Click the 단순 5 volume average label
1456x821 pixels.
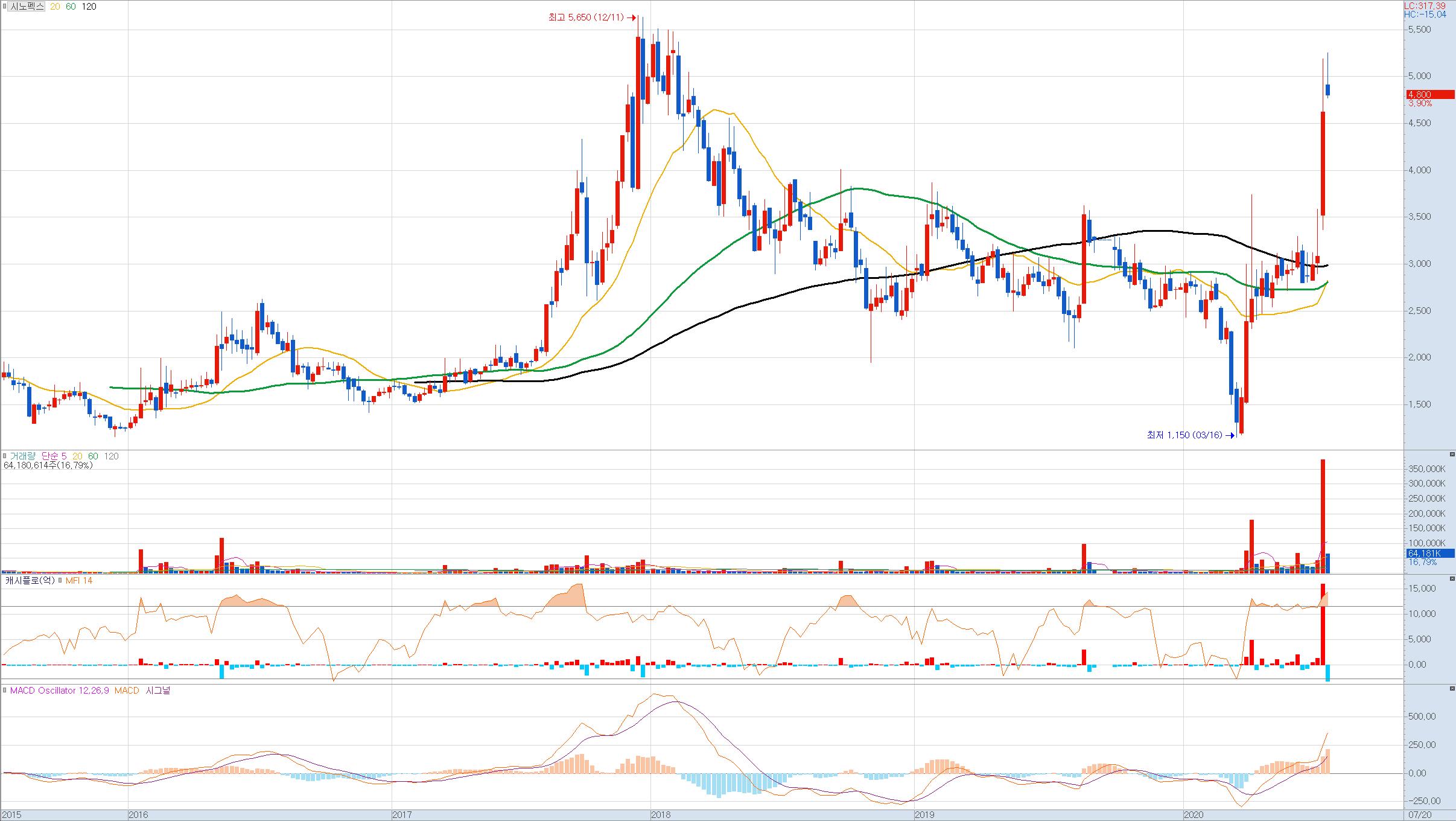click(54, 456)
